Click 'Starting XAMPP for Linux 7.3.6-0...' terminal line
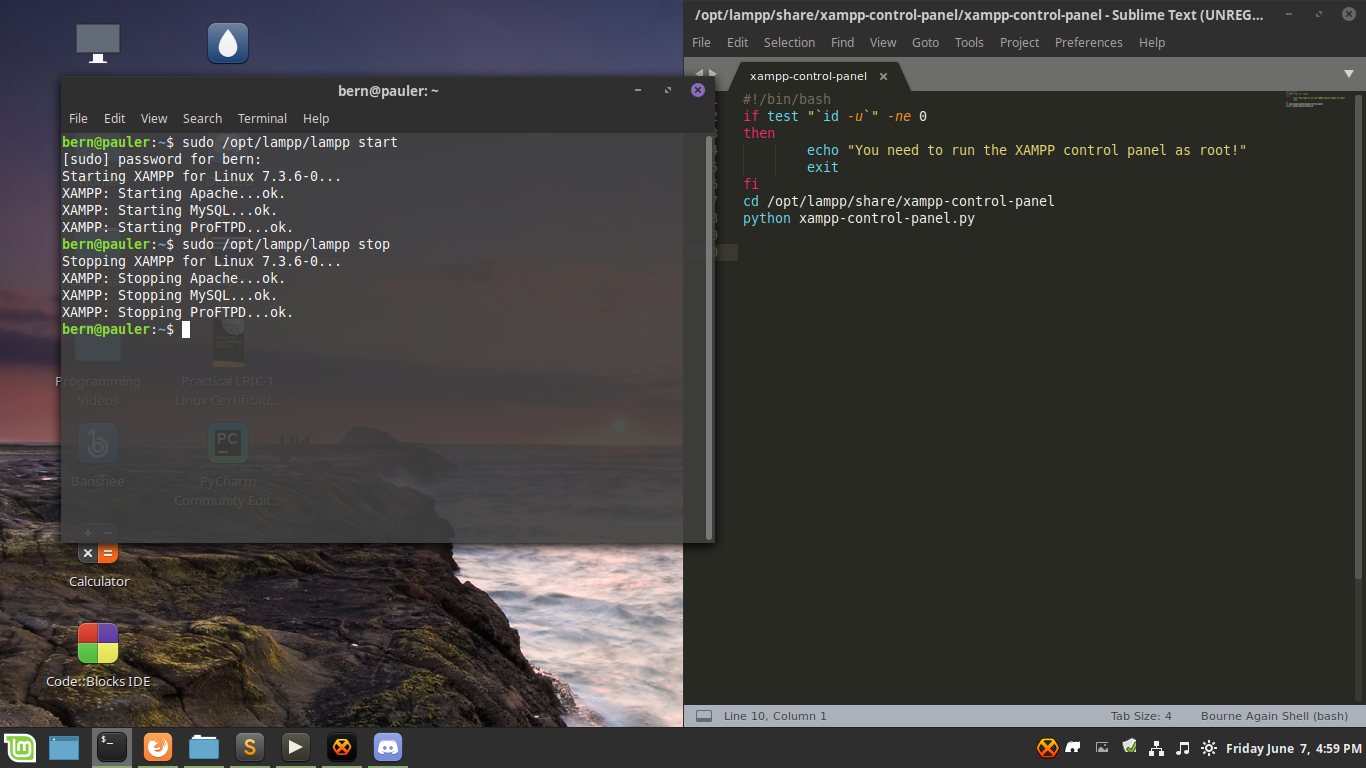 [x=202, y=176]
